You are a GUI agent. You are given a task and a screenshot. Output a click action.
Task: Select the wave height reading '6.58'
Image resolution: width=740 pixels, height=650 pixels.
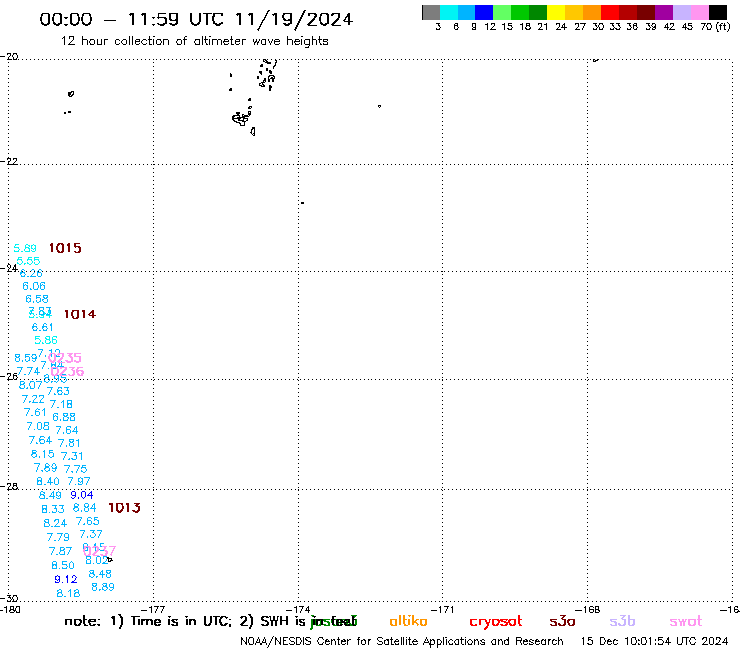(x=37, y=299)
